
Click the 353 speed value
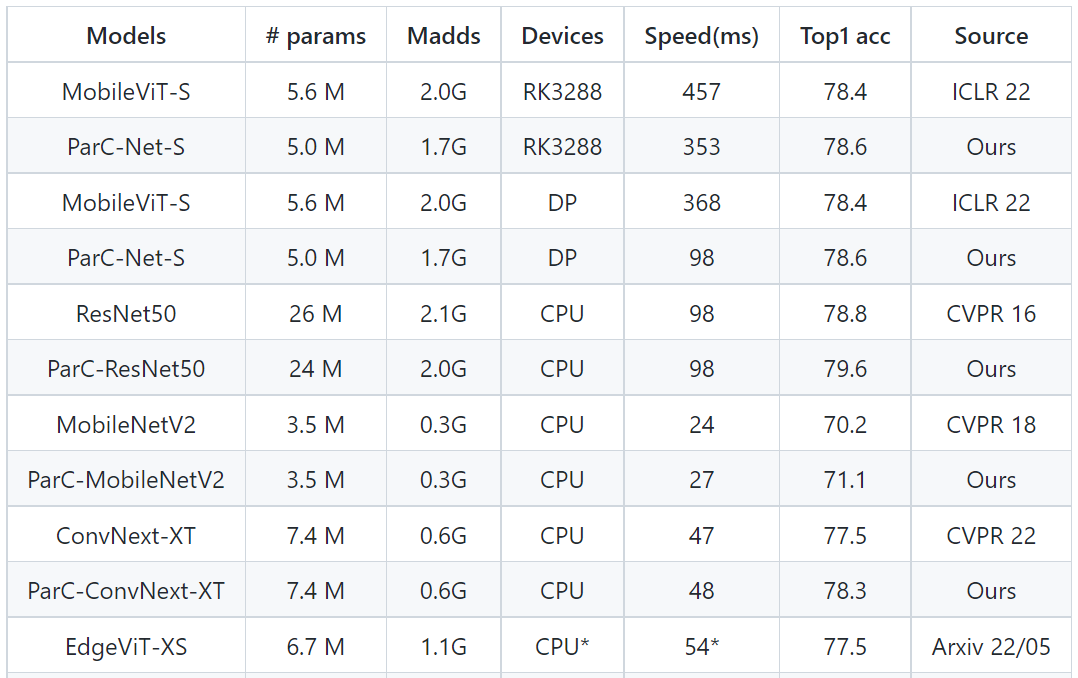701,147
